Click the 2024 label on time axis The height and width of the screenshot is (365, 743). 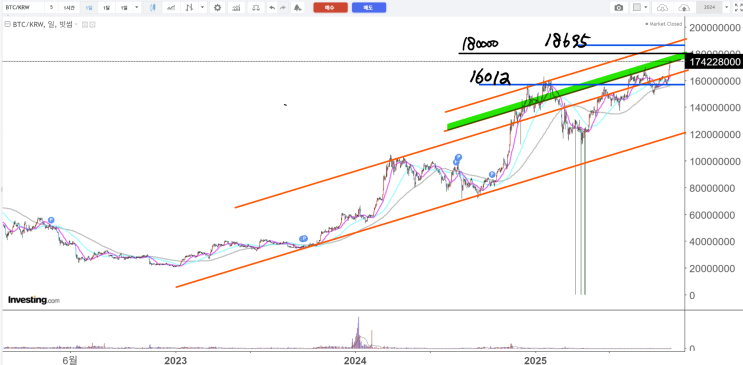click(354, 360)
